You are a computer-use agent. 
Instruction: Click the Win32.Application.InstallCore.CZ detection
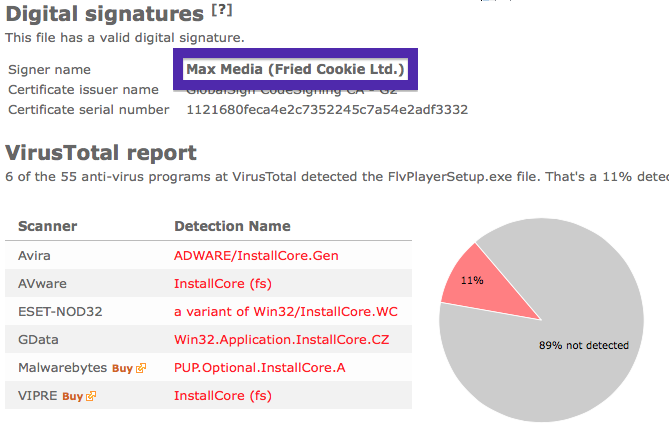click(x=282, y=340)
